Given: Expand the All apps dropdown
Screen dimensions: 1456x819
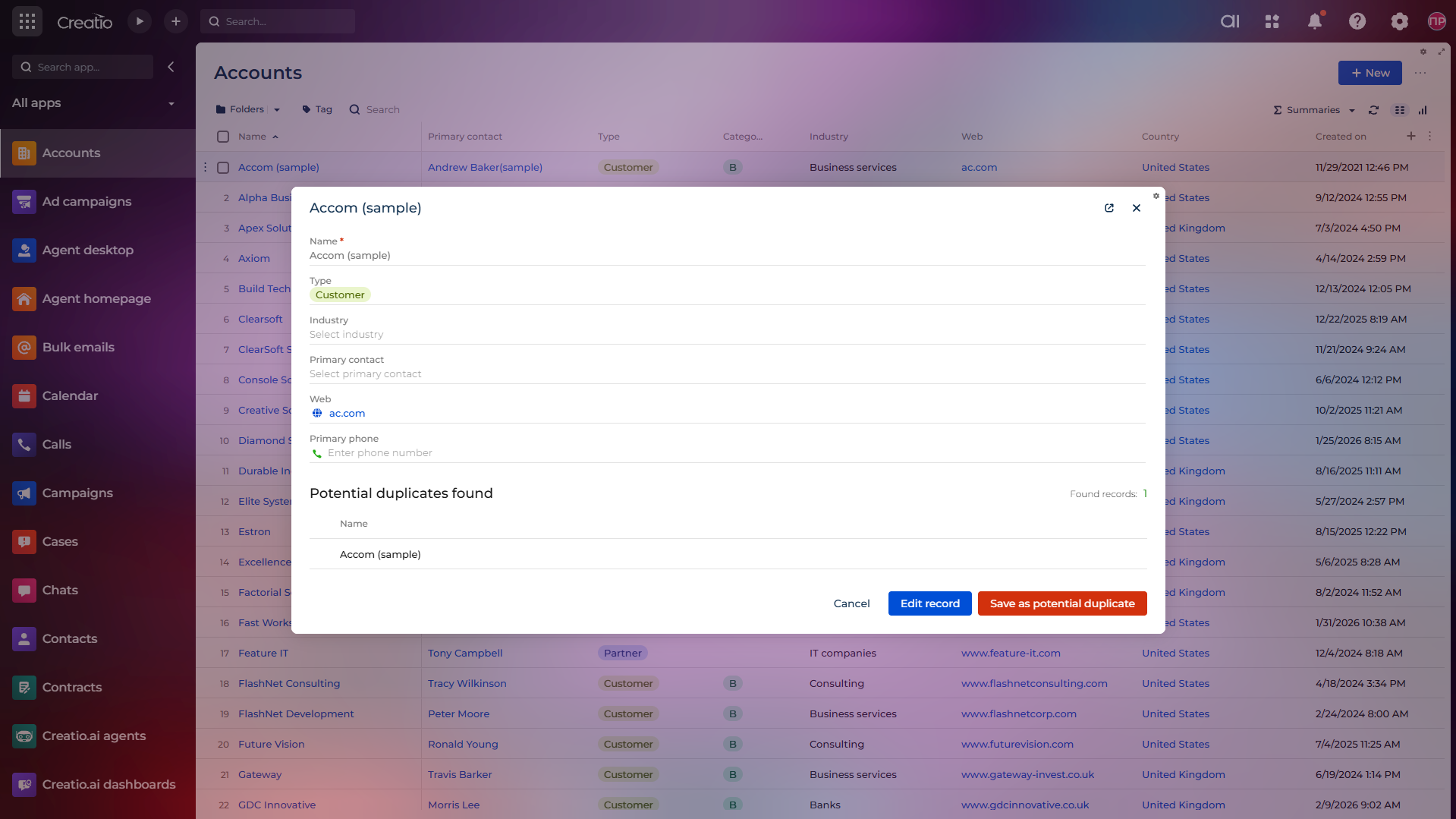Looking at the screenshot, I should point(171,103).
